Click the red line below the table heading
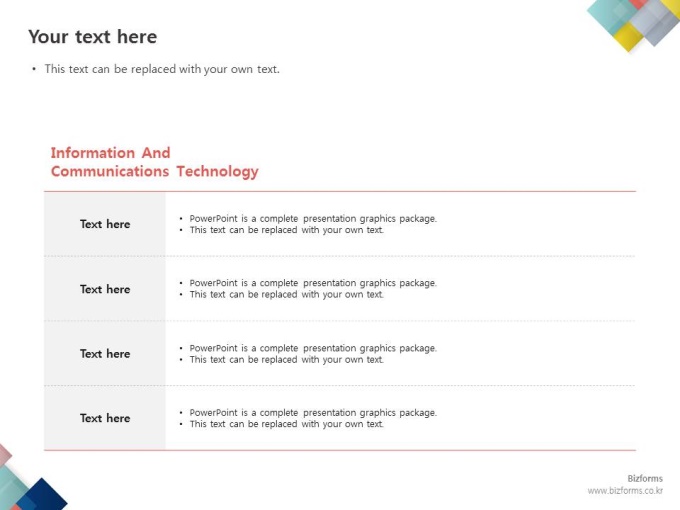The image size is (680, 510). pyautogui.click(x=340, y=191)
